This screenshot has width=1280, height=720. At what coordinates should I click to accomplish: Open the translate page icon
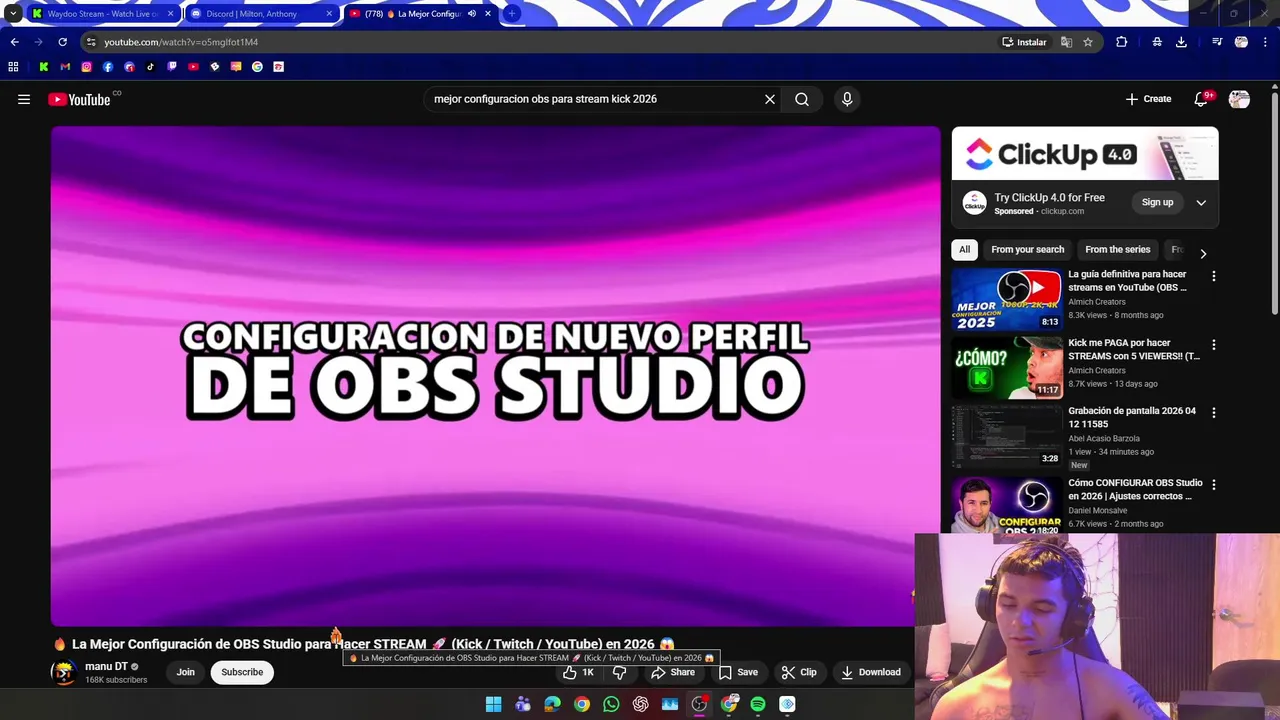click(x=1066, y=42)
